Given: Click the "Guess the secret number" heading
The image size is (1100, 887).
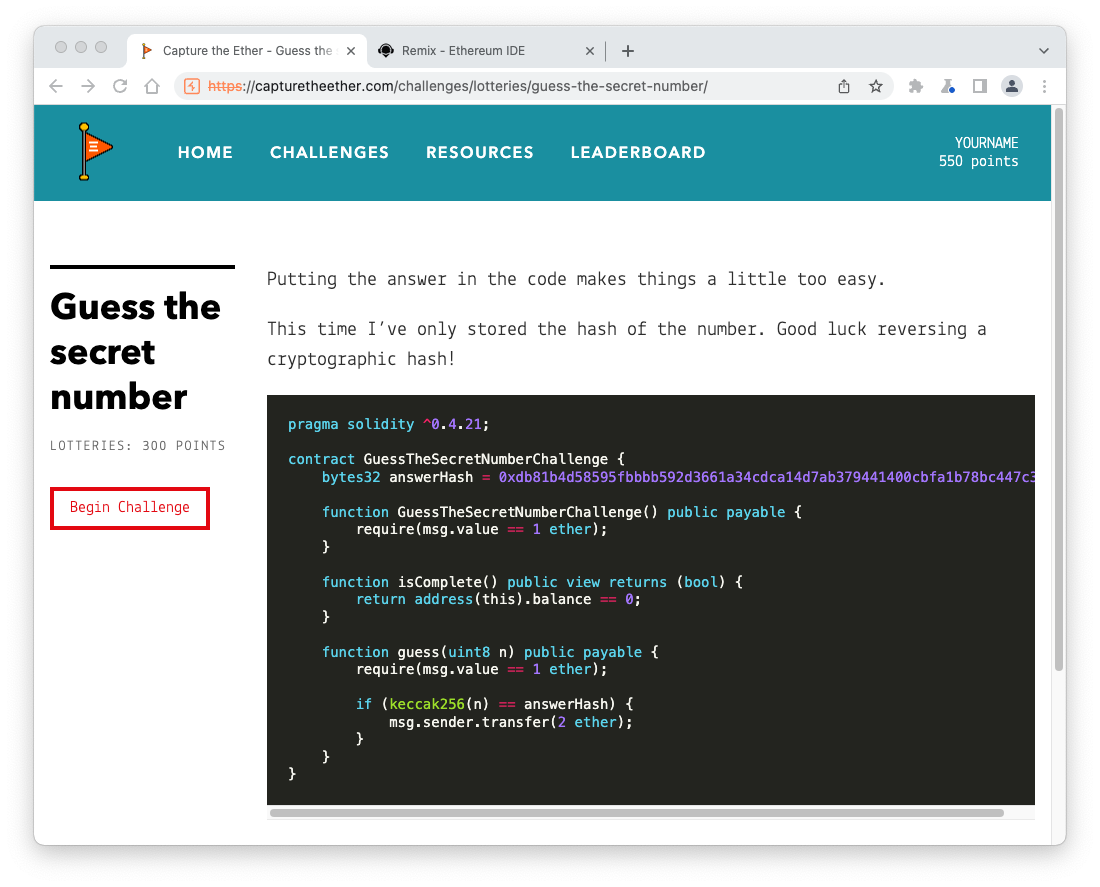Looking at the screenshot, I should (x=135, y=352).
